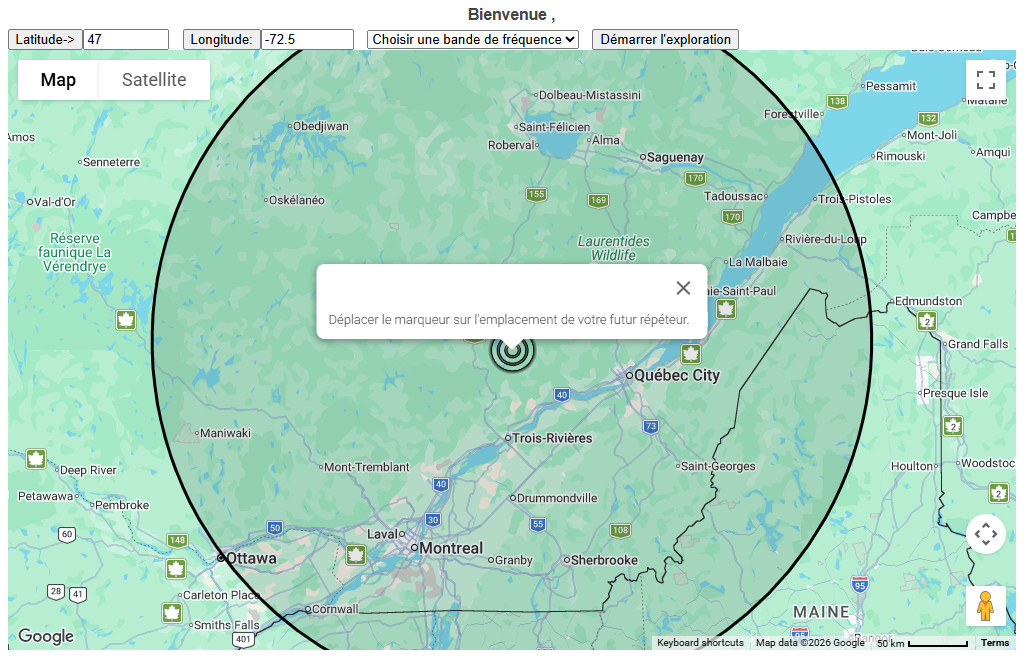1035x659 pixels.
Task: Click the Google logo
Action: (x=46, y=636)
